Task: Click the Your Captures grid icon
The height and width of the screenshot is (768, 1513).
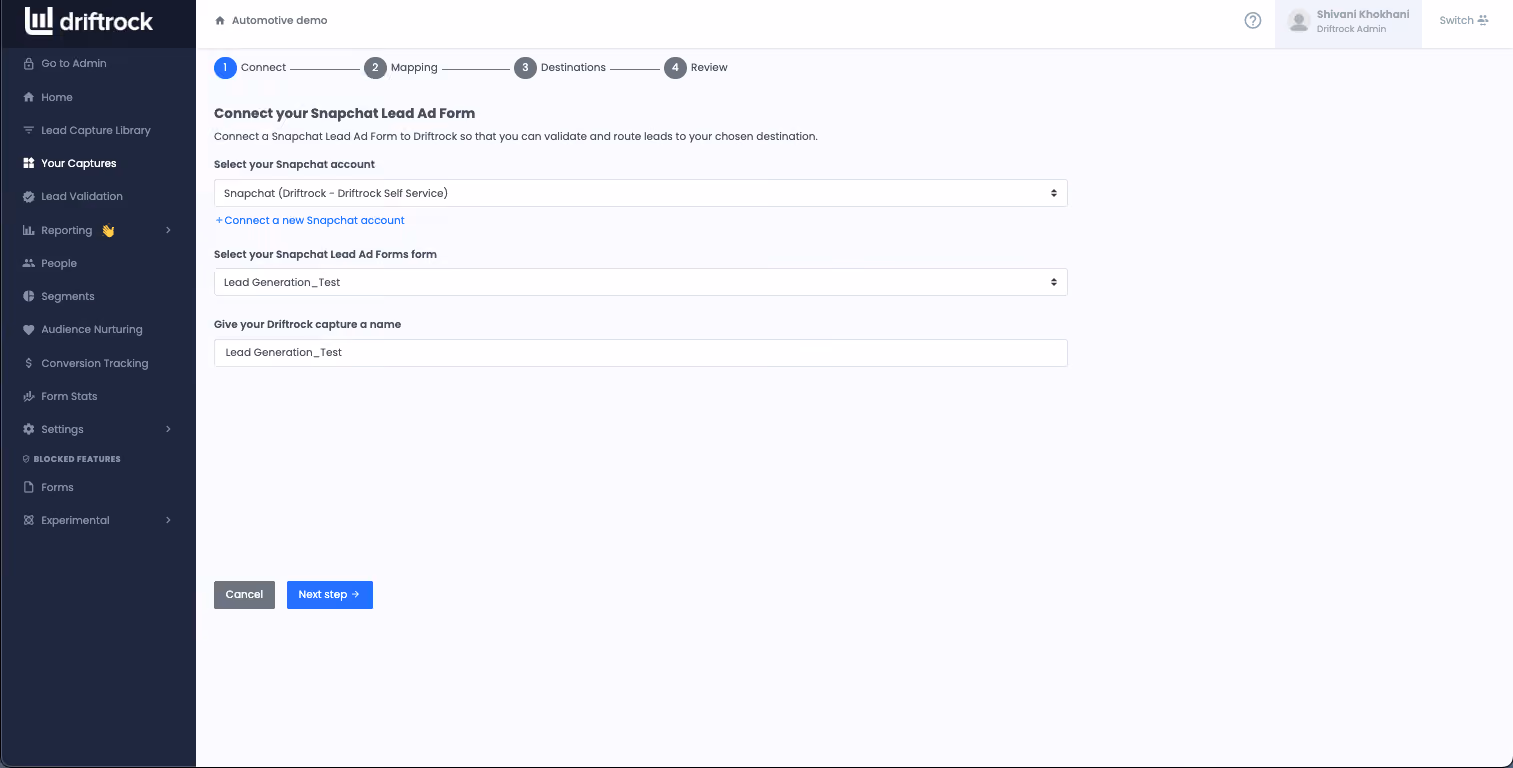Action: pos(28,163)
